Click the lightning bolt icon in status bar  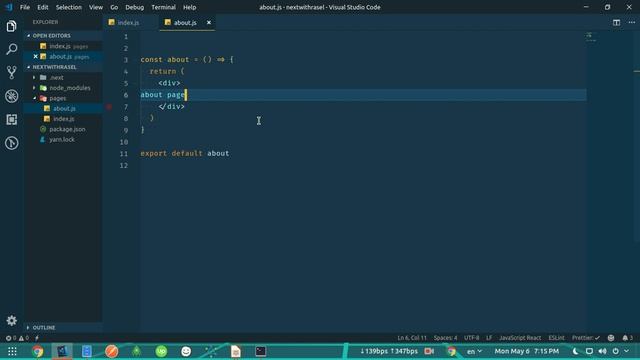click(37, 338)
